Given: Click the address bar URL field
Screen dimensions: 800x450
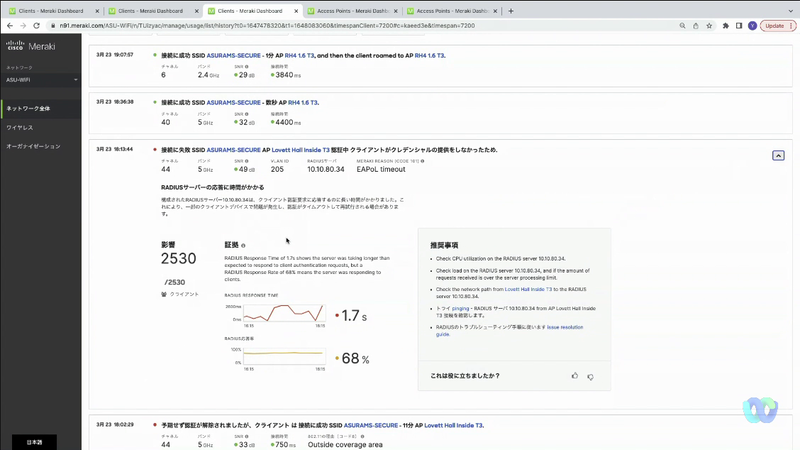Looking at the screenshot, I should [x=357, y=26].
